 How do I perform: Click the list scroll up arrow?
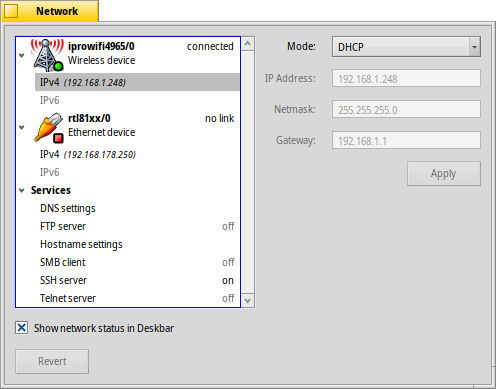point(248,44)
